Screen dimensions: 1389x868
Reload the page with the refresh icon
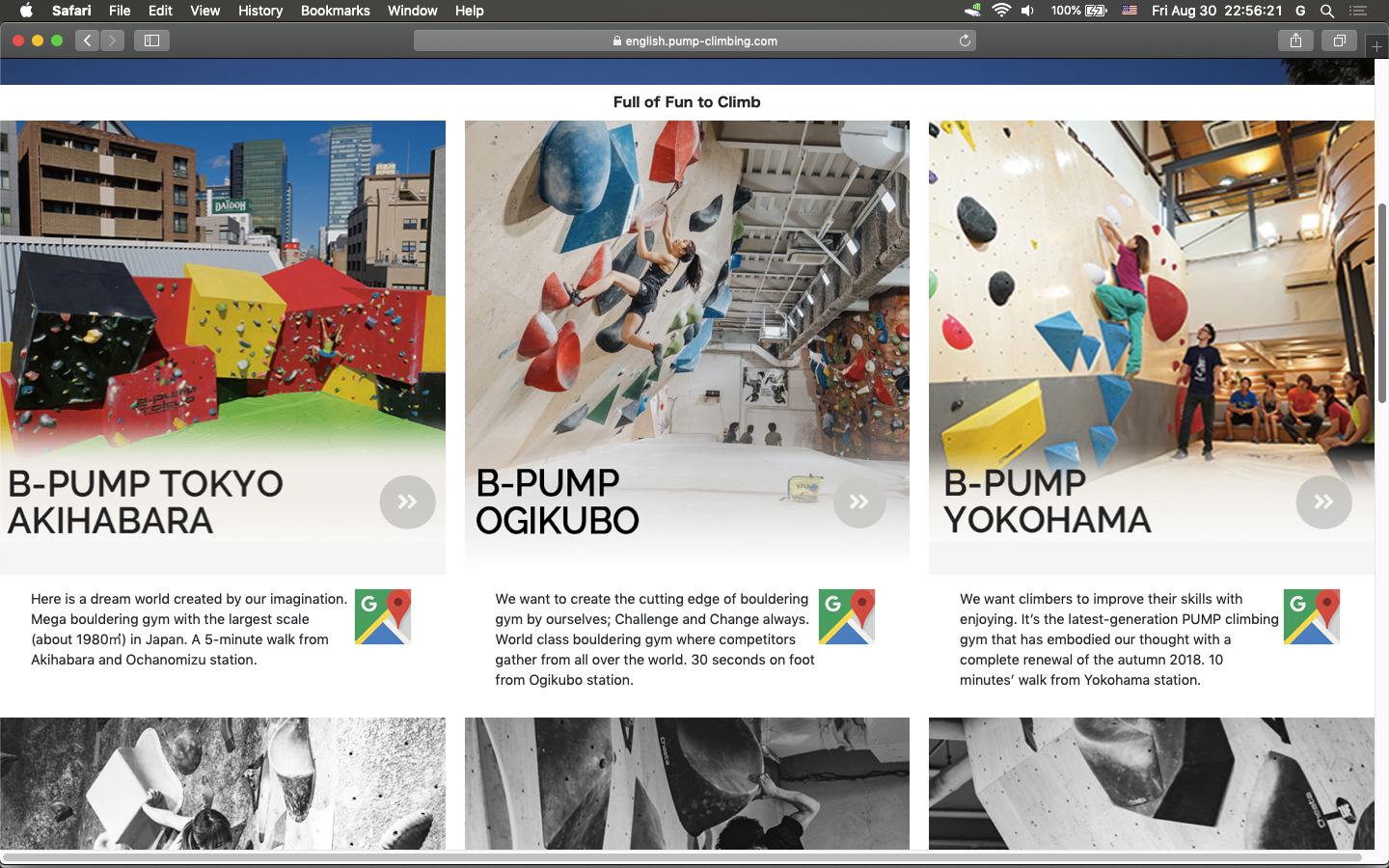[x=965, y=41]
